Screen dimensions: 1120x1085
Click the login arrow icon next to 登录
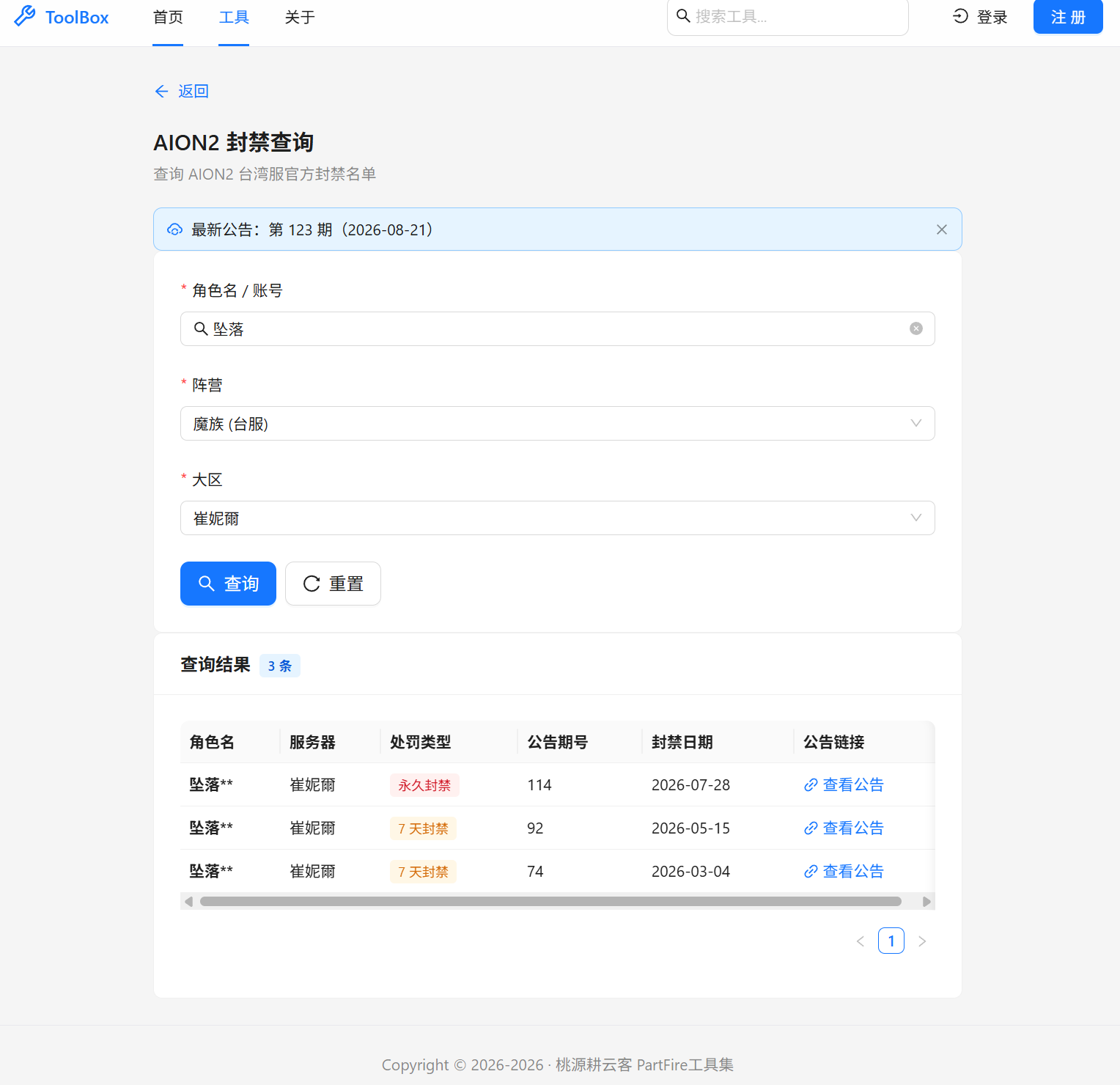pos(960,16)
